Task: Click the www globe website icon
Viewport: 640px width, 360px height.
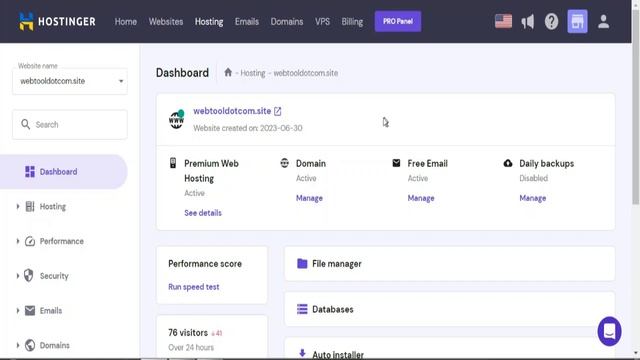Action: click(176, 119)
